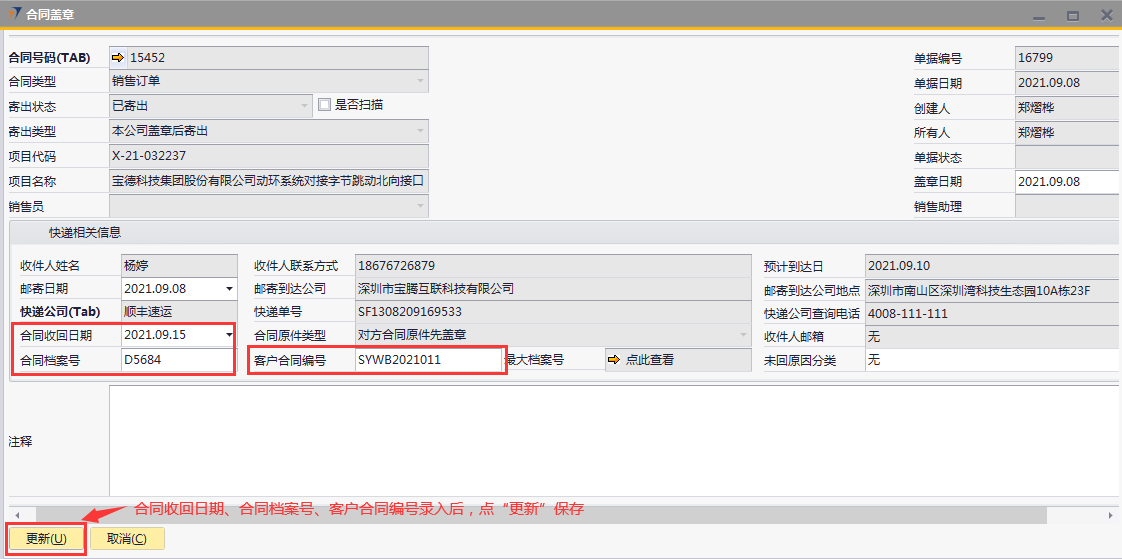Viewport: 1122px width, 559px height.
Task: Maximize the 合同盖章 window
Action: 1073,15
